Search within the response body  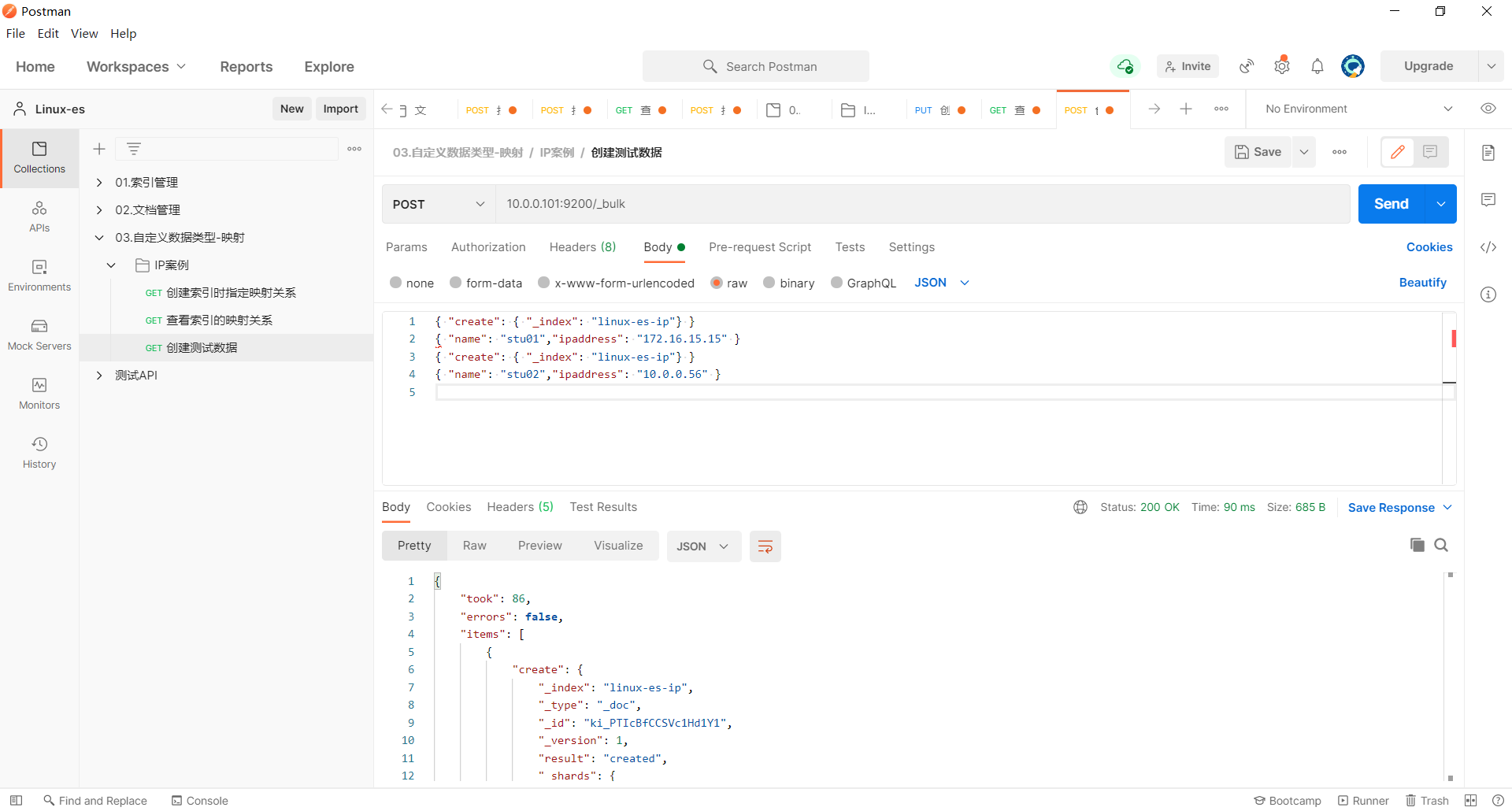[x=1441, y=545]
